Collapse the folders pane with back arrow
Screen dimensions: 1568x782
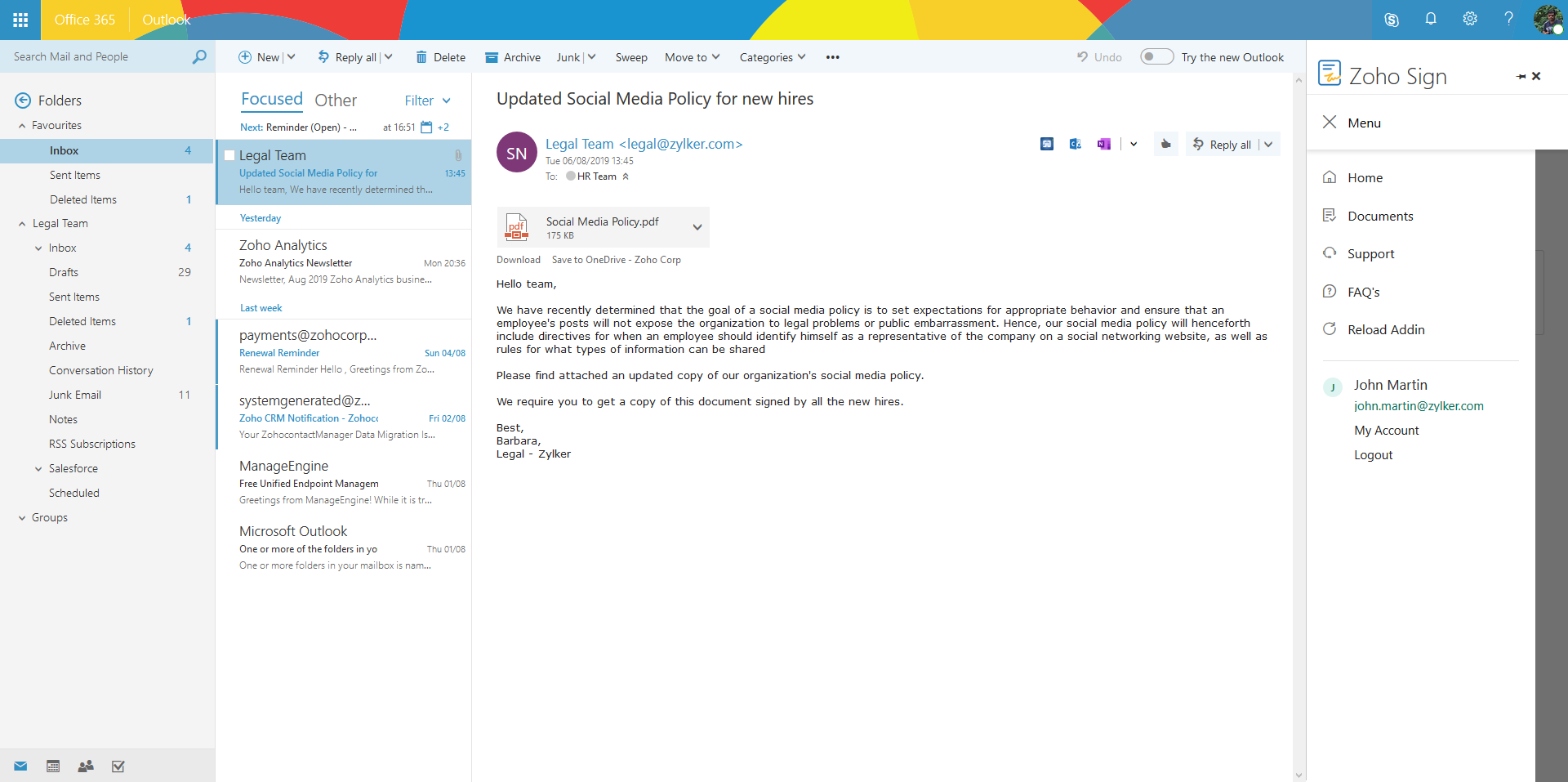pos(23,101)
